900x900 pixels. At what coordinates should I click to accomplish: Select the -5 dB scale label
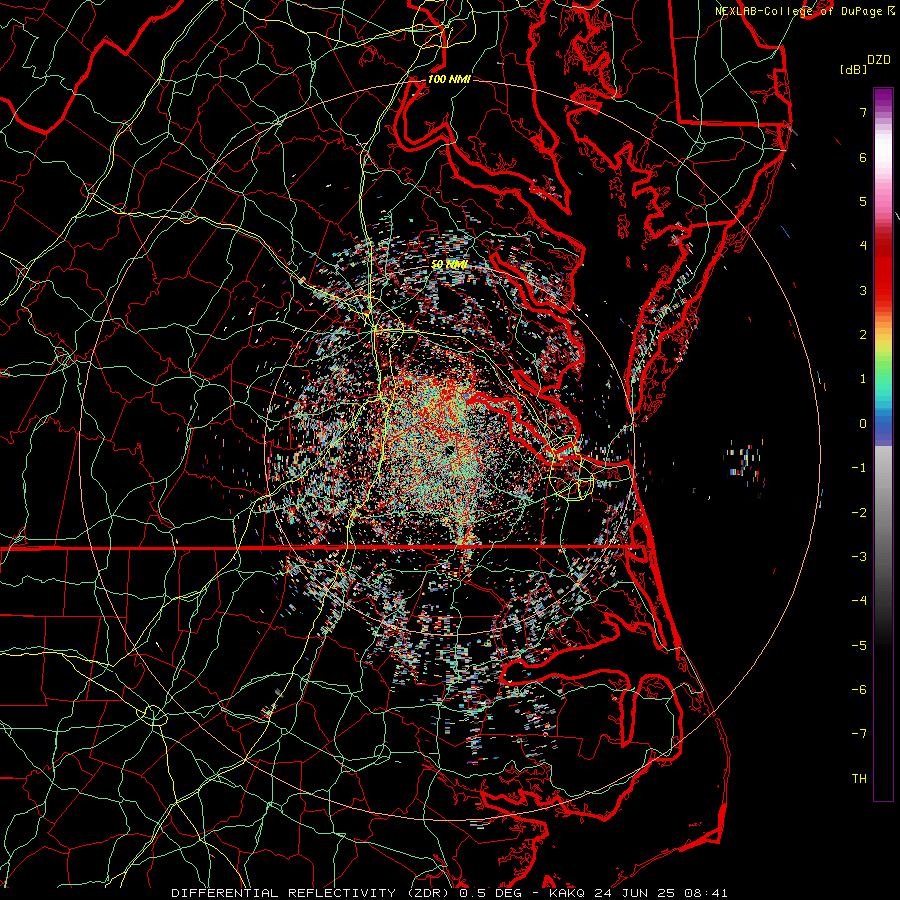[859, 645]
